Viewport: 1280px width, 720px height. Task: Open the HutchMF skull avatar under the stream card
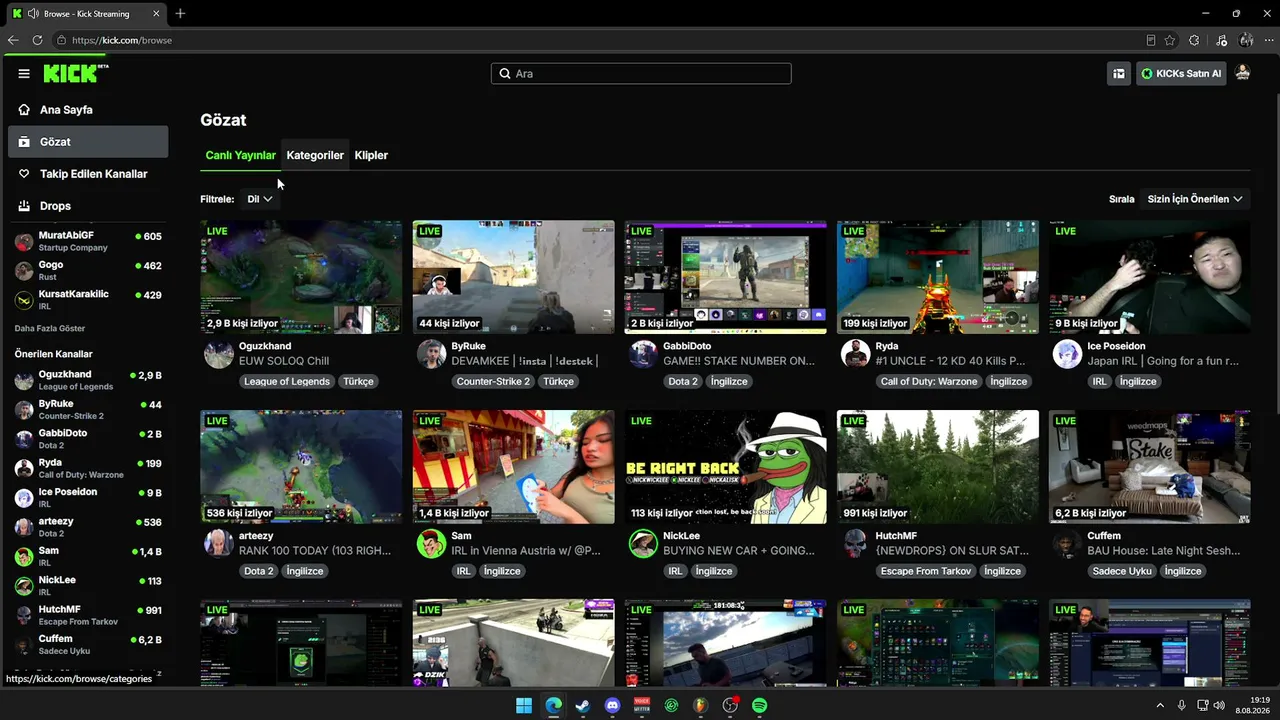coord(855,544)
